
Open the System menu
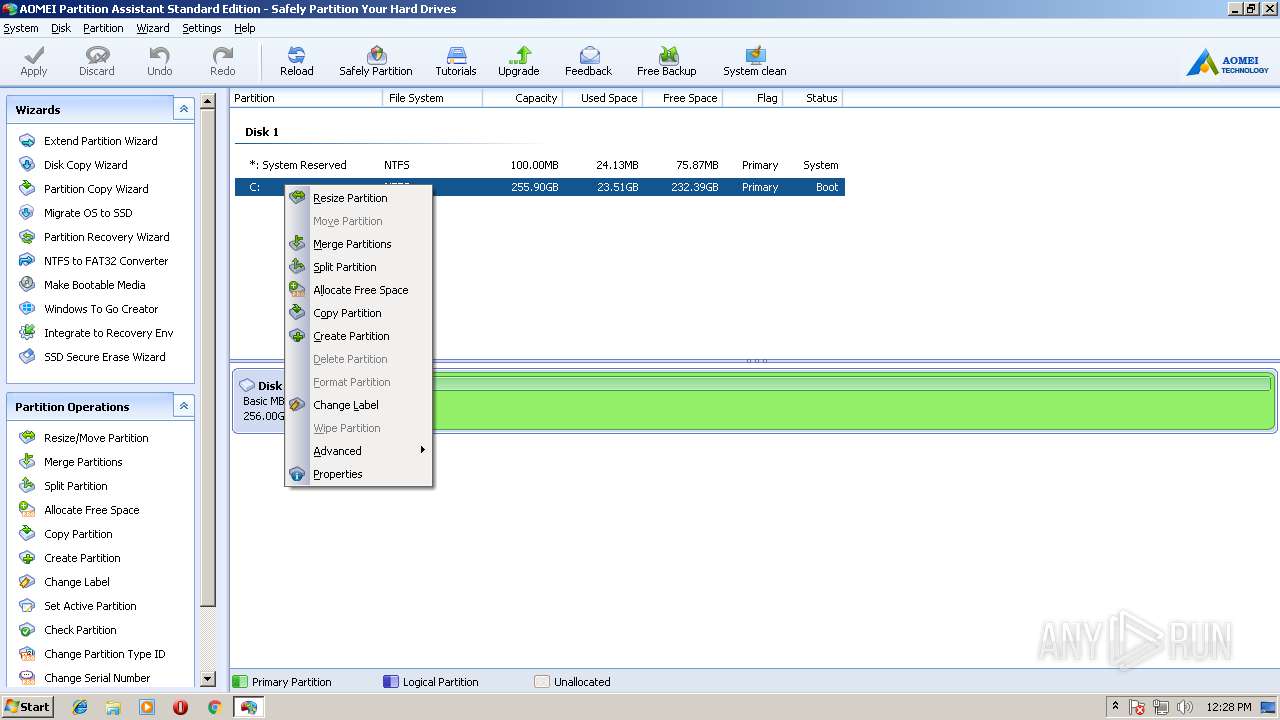tap(21, 28)
